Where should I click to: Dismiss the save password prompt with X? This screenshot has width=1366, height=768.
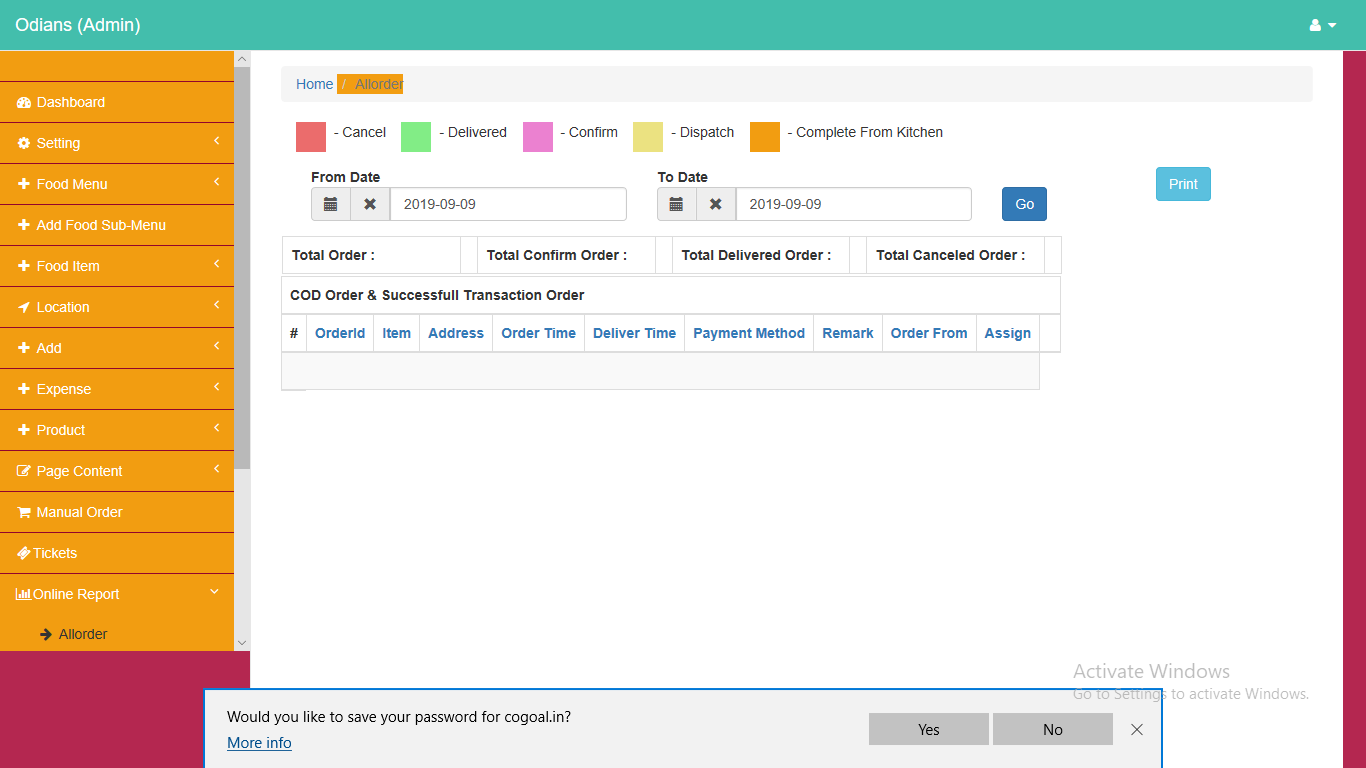tap(1136, 729)
